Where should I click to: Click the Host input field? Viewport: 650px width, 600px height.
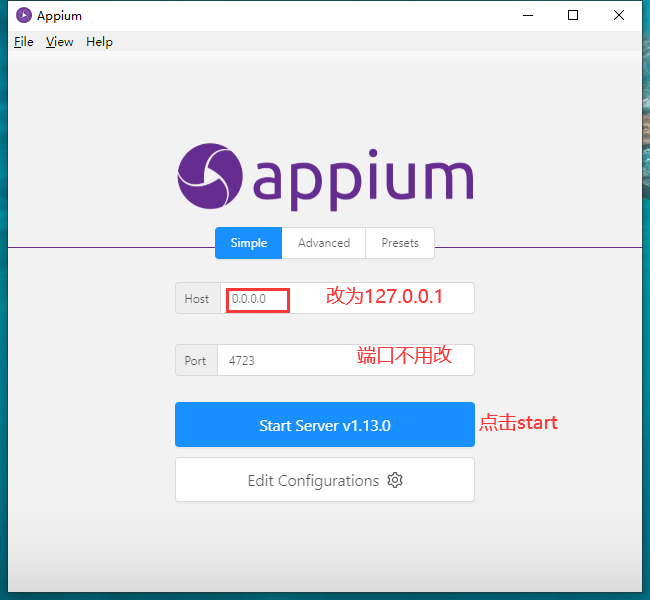tap(347, 298)
